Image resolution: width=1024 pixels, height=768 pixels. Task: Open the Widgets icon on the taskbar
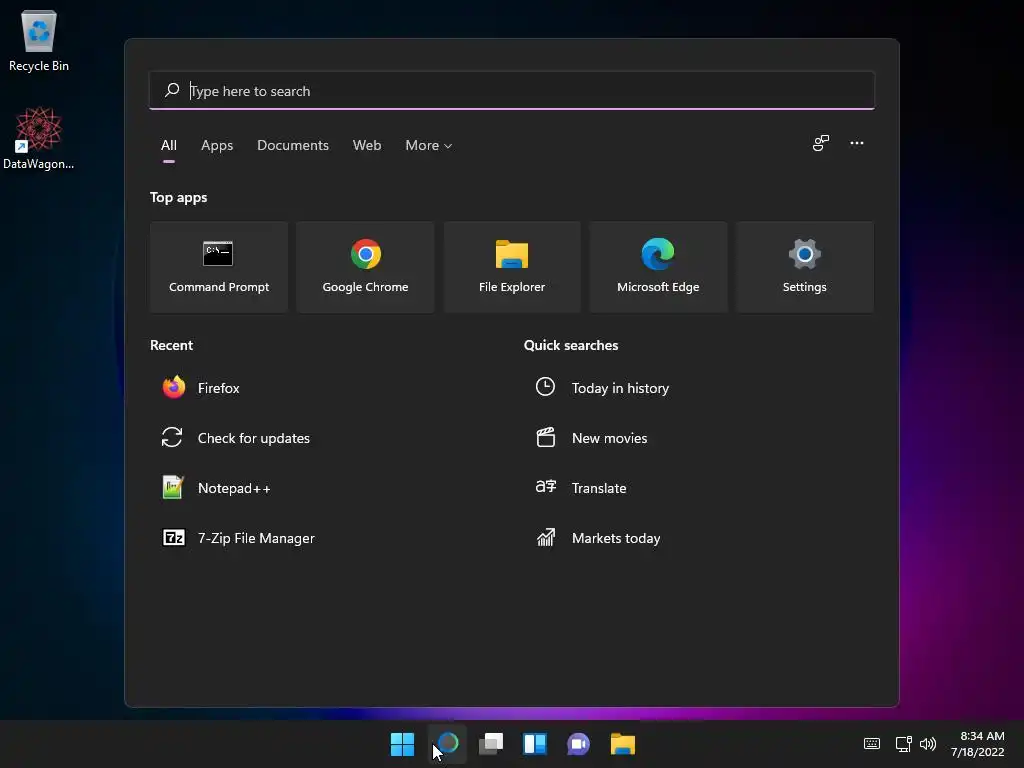click(x=535, y=744)
